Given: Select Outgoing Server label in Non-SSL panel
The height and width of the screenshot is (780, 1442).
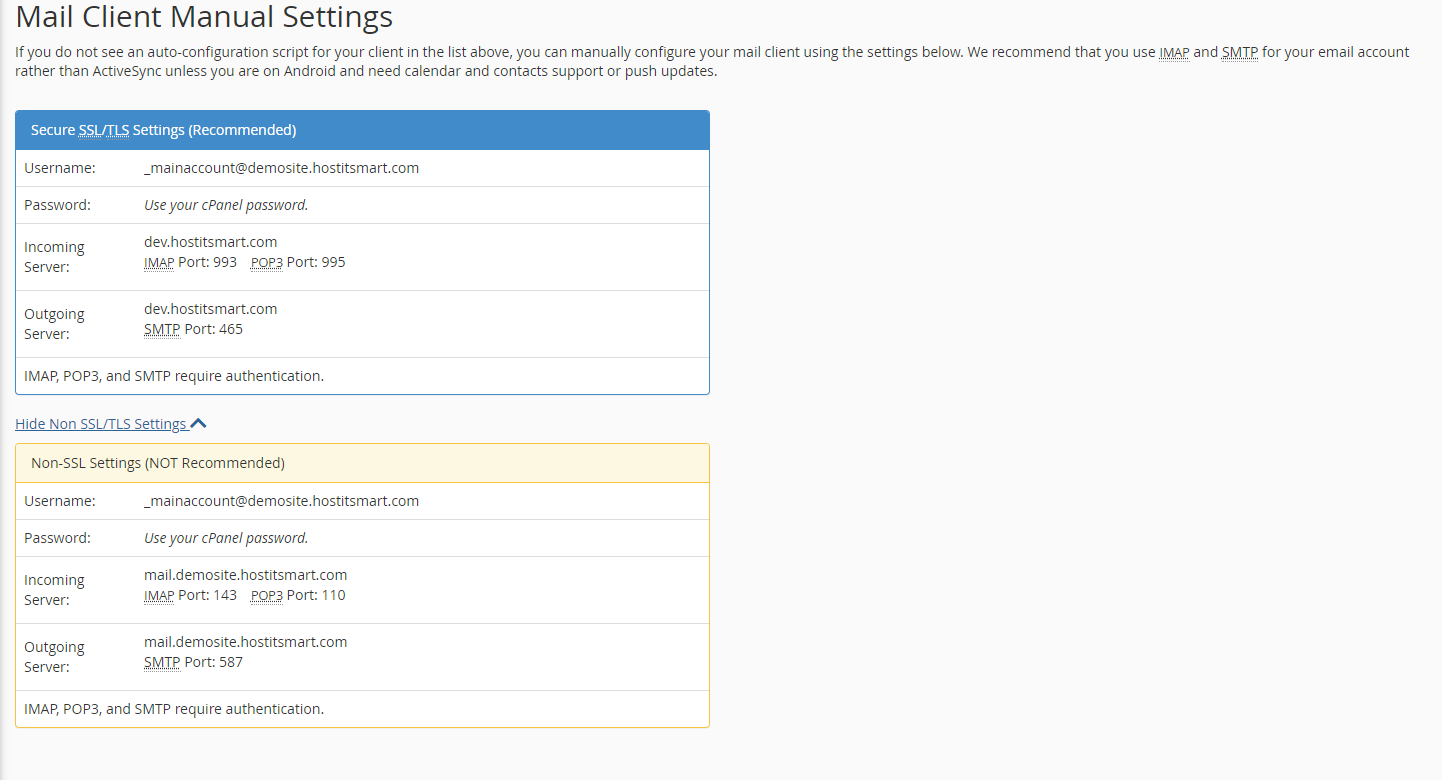Looking at the screenshot, I should [54, 657].
